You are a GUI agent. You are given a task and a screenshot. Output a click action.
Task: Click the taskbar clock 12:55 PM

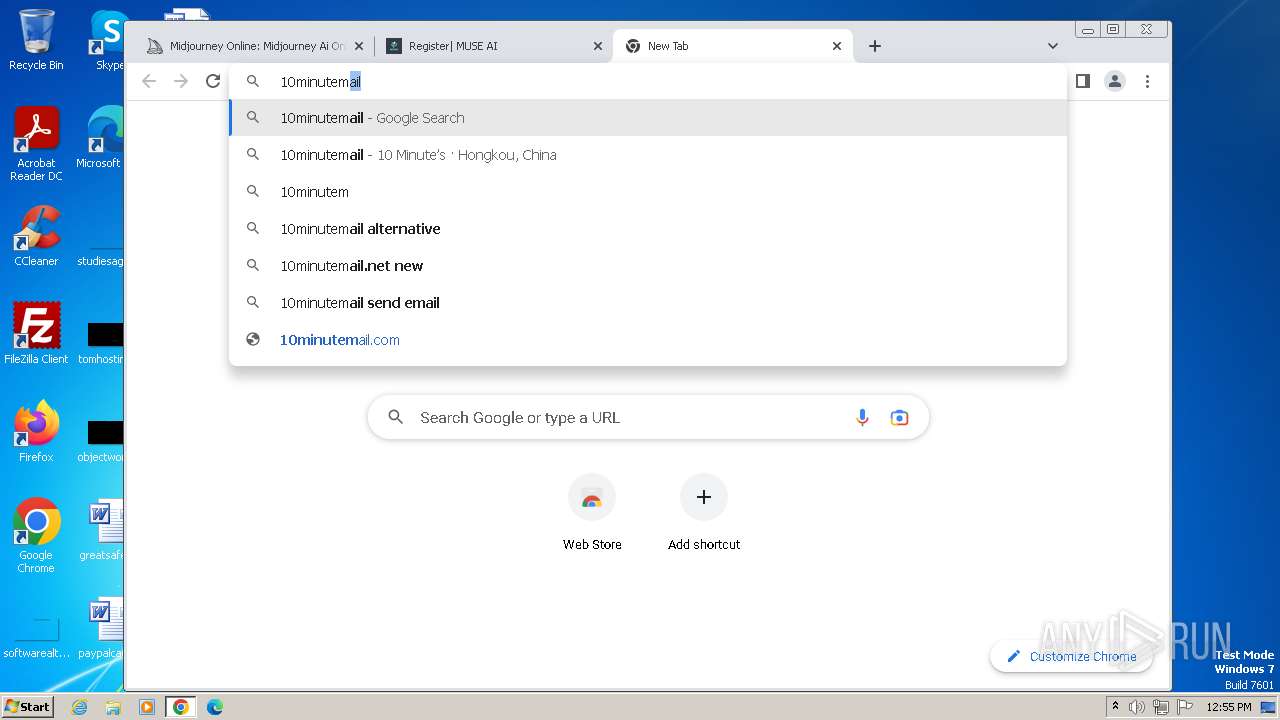coord(1228,707)
